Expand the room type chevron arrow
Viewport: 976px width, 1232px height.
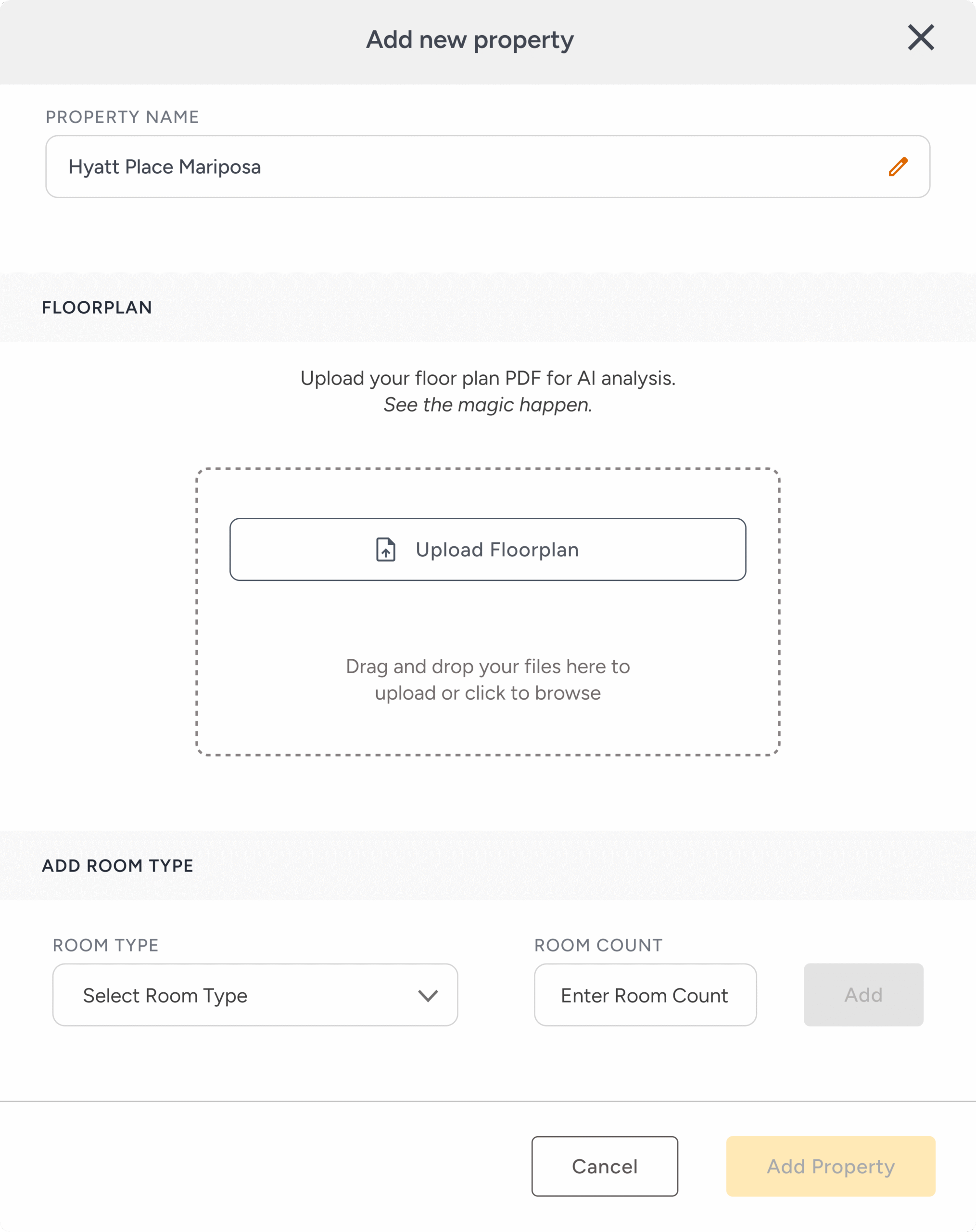click(428, 995)
